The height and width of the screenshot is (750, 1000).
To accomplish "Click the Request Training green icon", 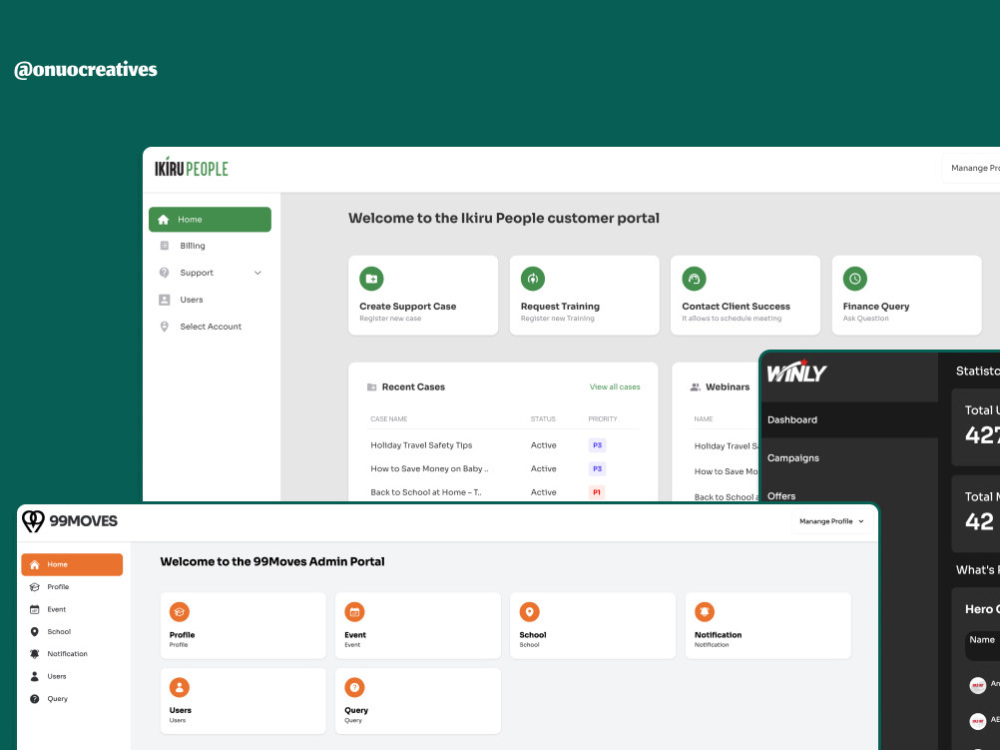I will [x=533, y=279].
